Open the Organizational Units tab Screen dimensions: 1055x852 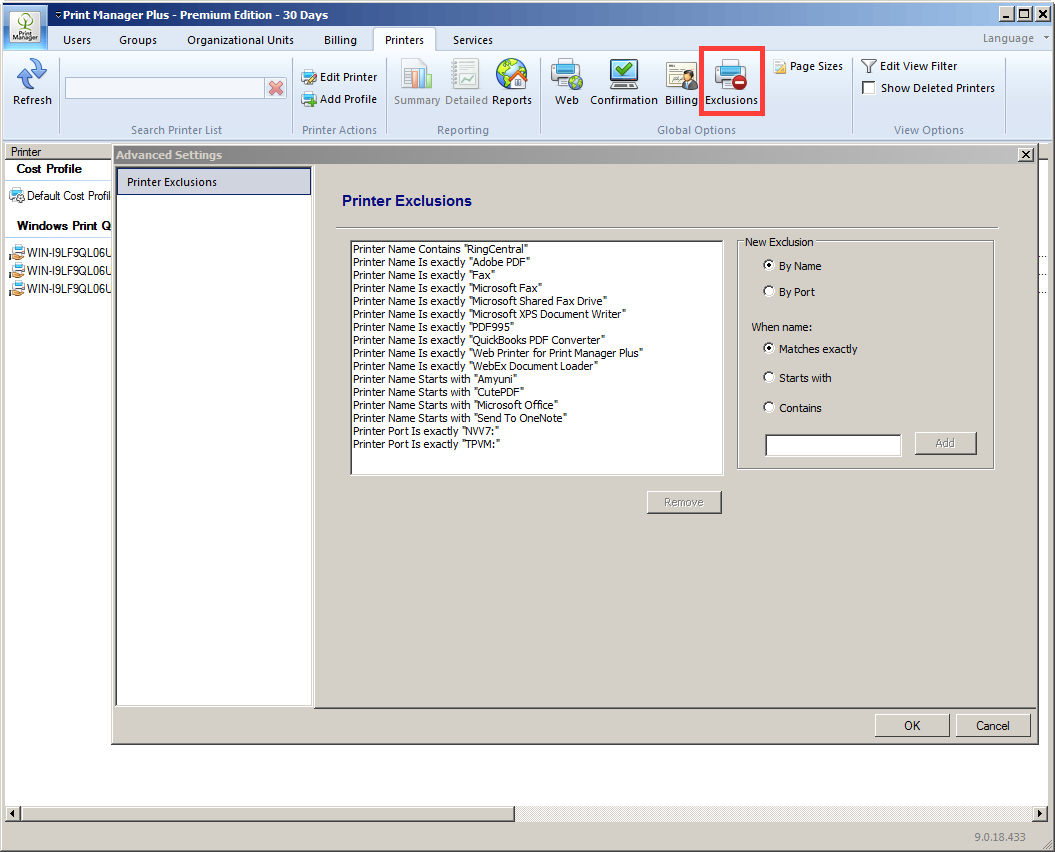coord(240,40)
